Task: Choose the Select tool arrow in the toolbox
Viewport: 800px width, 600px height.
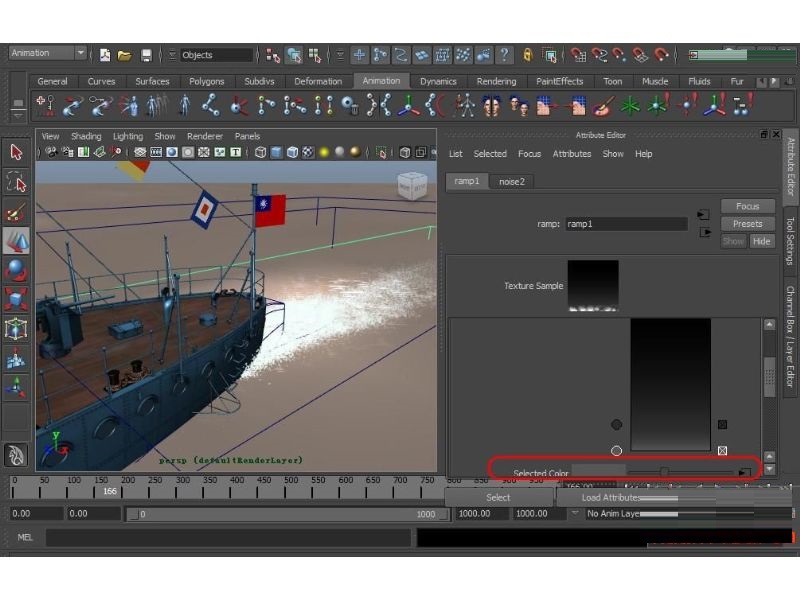Action: [x=16, y=152]
